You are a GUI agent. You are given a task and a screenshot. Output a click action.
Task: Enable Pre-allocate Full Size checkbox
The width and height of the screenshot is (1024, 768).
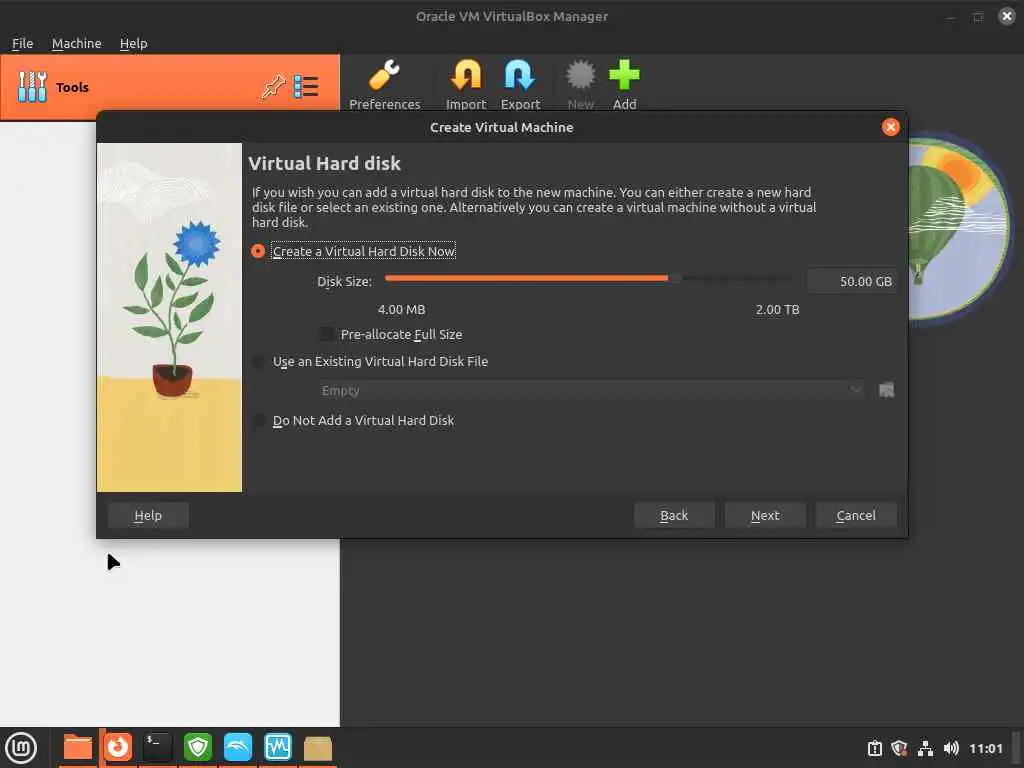tap(326, 334)
